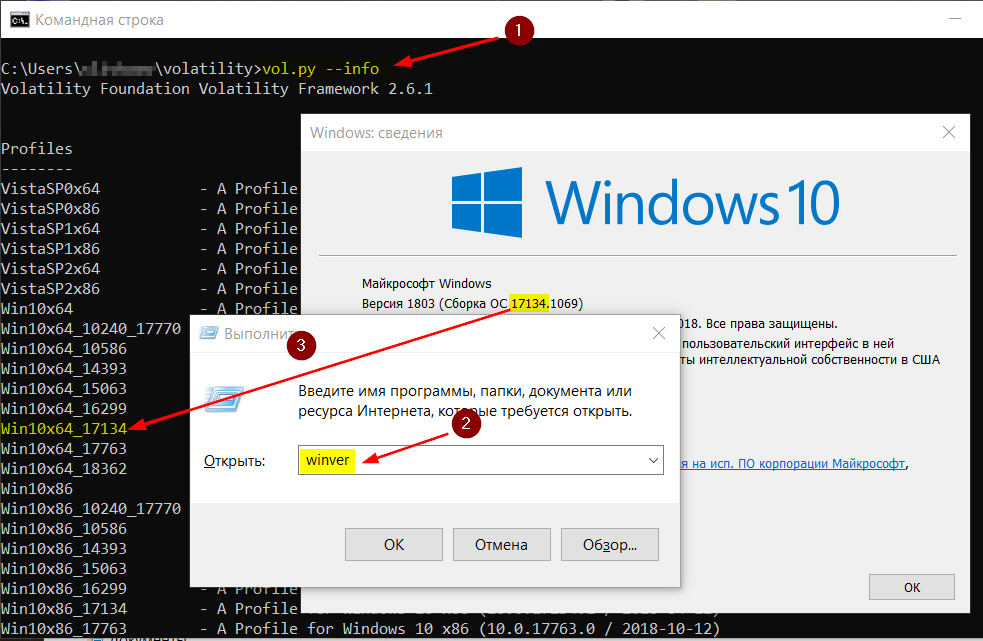Screen dimensions: 983x641
Task: Click the Run dialog title bar icon
Action: pyautogui.click(x=209, y=333)
